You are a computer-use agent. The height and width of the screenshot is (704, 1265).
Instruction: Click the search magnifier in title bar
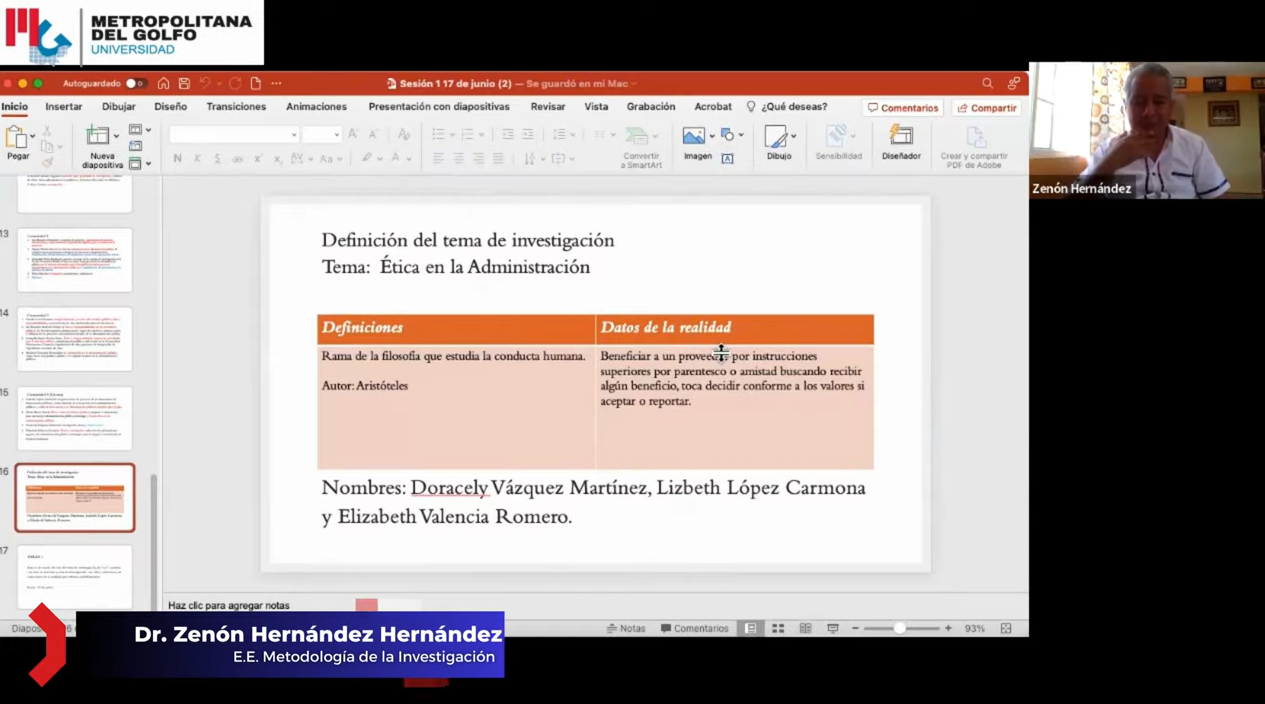coord(987,84)
